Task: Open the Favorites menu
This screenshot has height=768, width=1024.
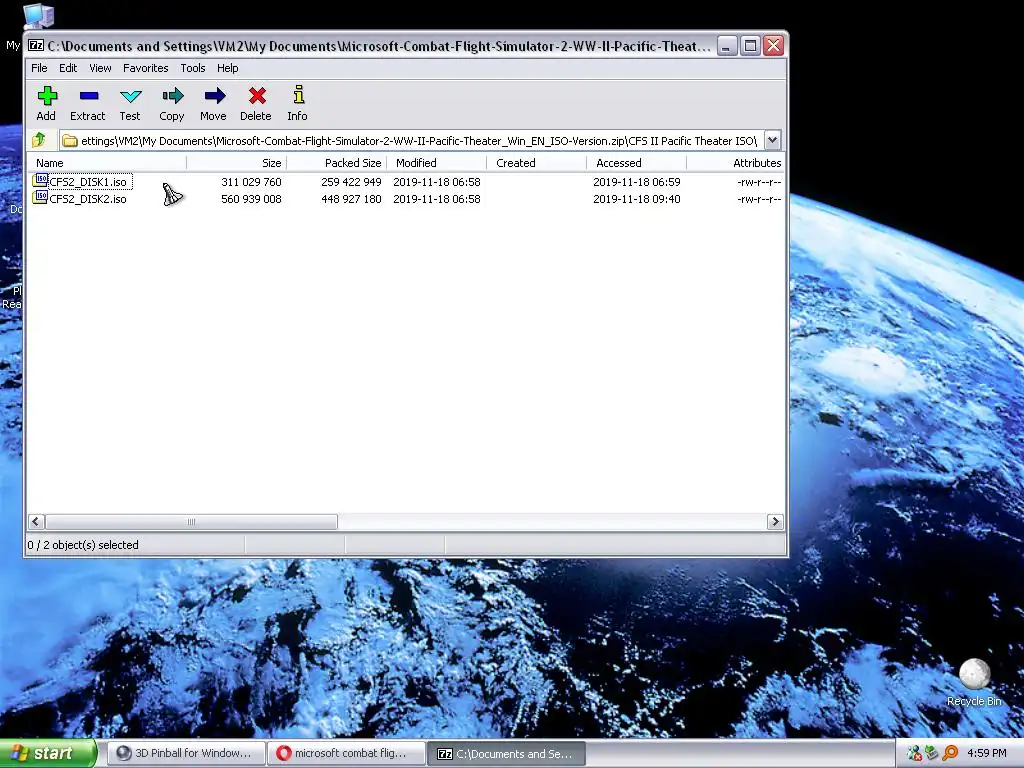Action: coord(146,68)
